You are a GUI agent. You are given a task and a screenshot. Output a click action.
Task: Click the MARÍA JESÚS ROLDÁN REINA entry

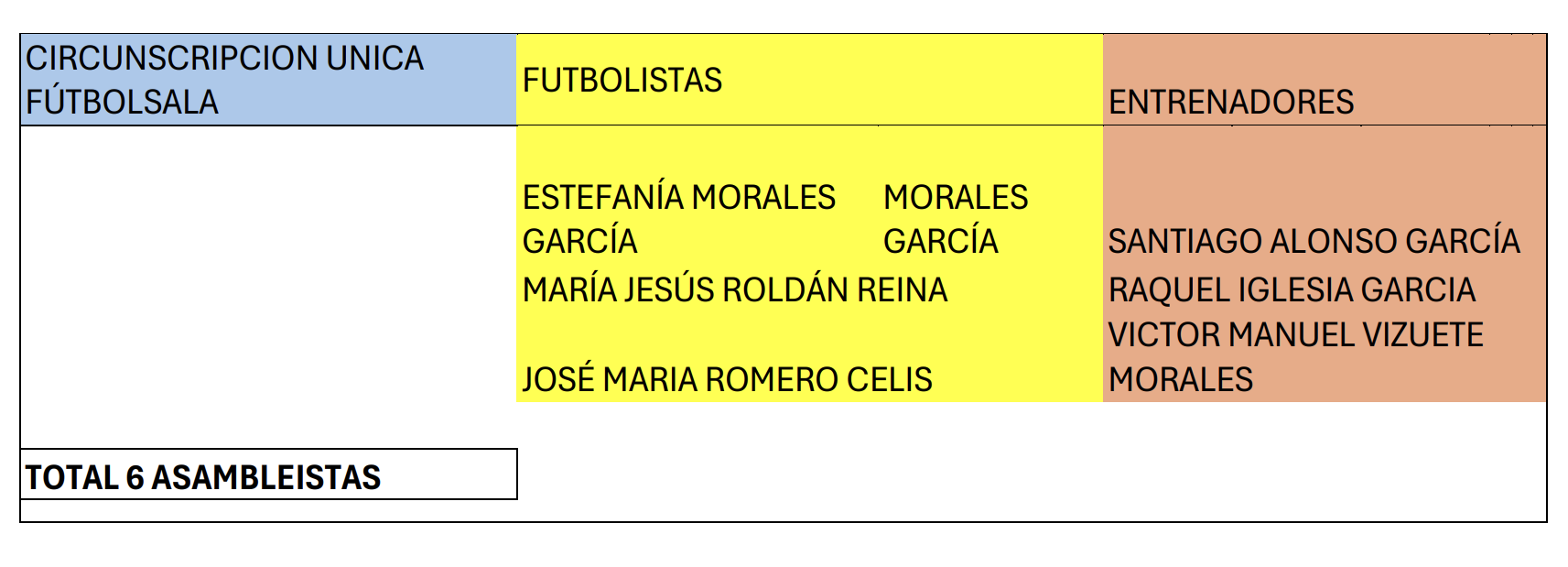pos(735,290)
